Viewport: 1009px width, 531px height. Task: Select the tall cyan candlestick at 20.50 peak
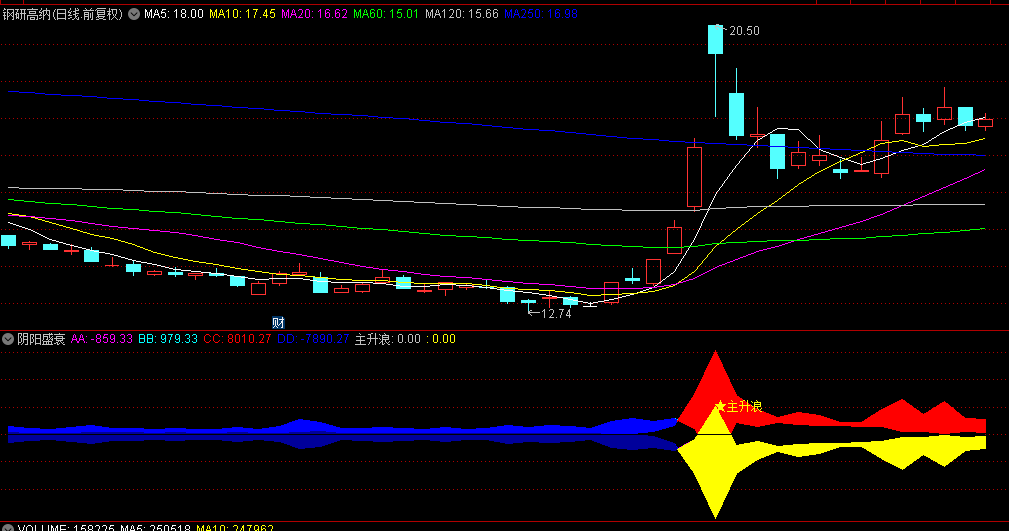click(716, 39)
